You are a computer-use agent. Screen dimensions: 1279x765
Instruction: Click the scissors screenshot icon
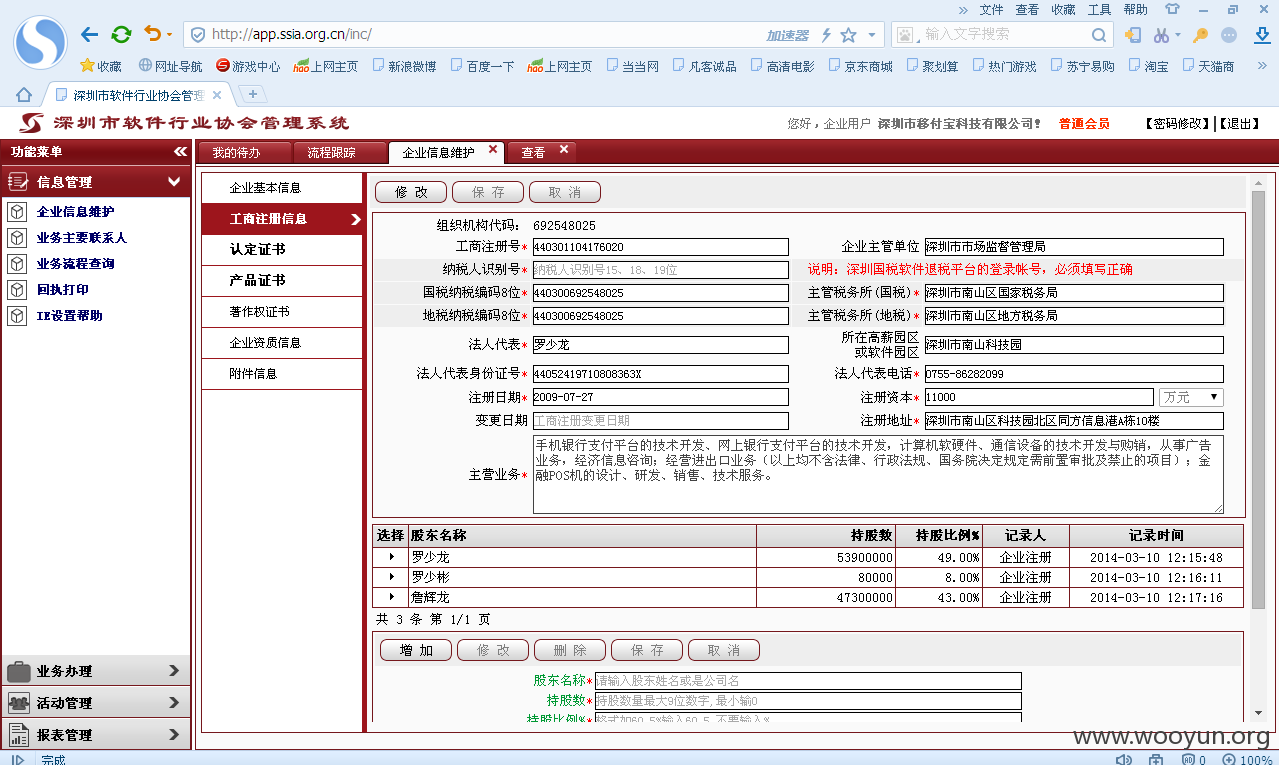1161,35
